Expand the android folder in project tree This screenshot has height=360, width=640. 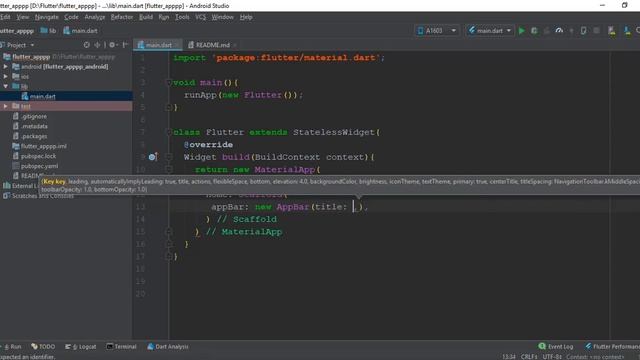(x=5, y=67)
